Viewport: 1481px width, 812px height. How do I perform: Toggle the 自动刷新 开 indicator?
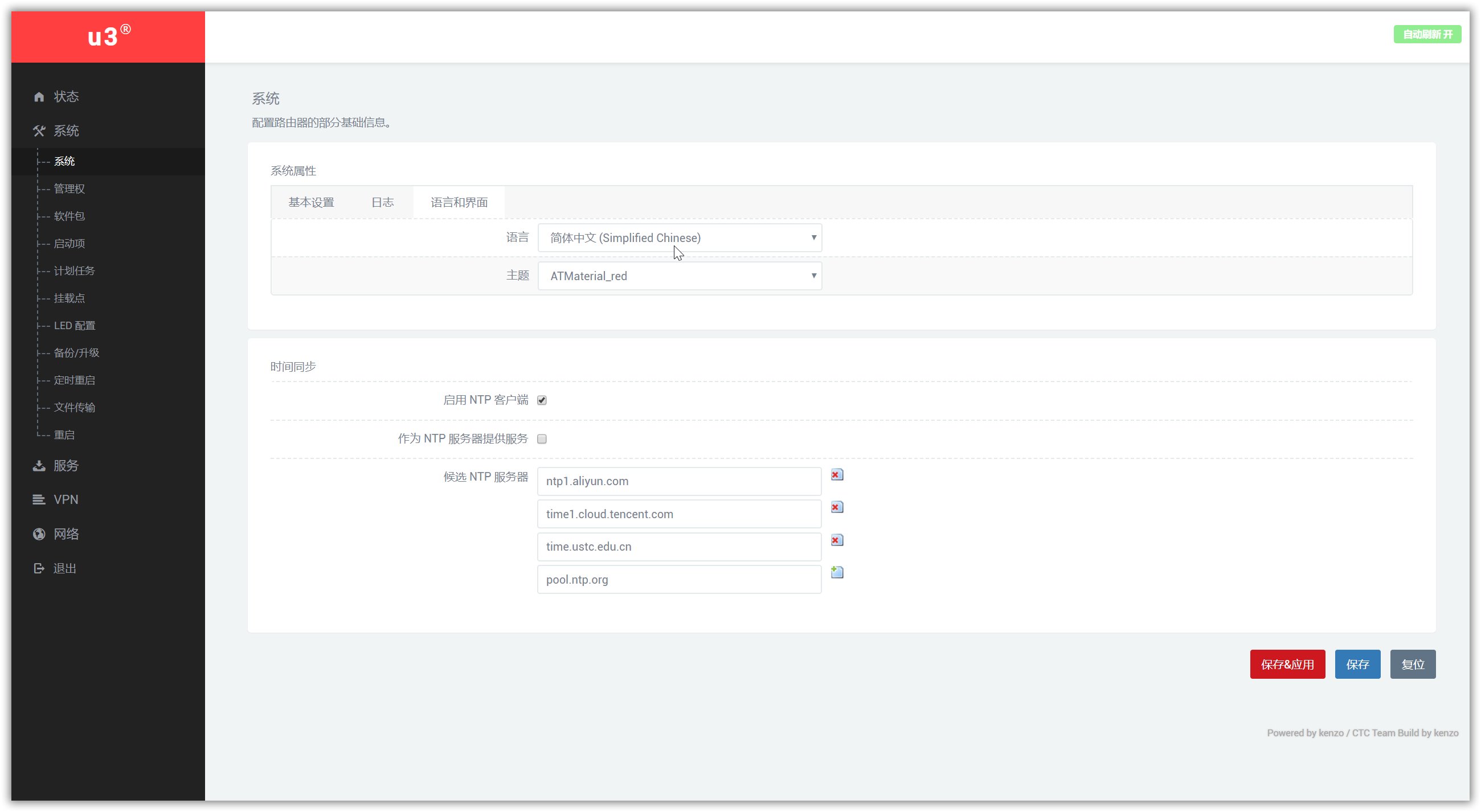click(1427, 35)
